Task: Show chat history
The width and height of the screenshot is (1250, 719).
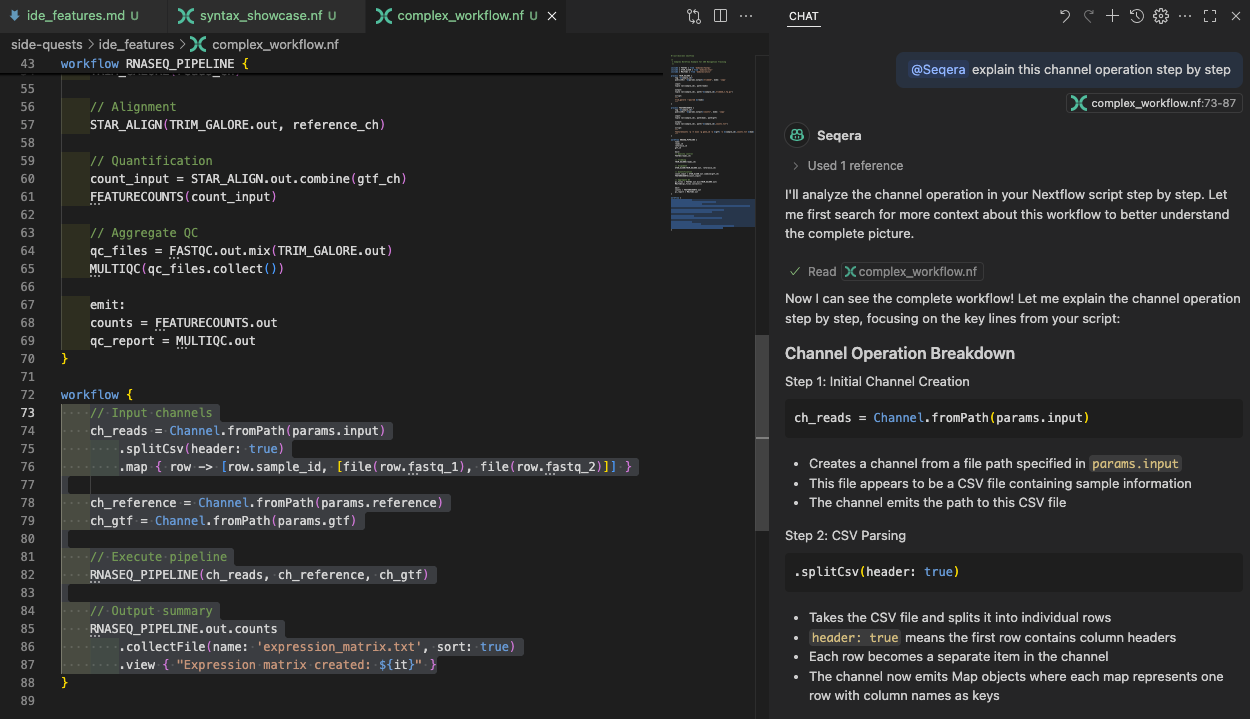Action: point(1137,16)
